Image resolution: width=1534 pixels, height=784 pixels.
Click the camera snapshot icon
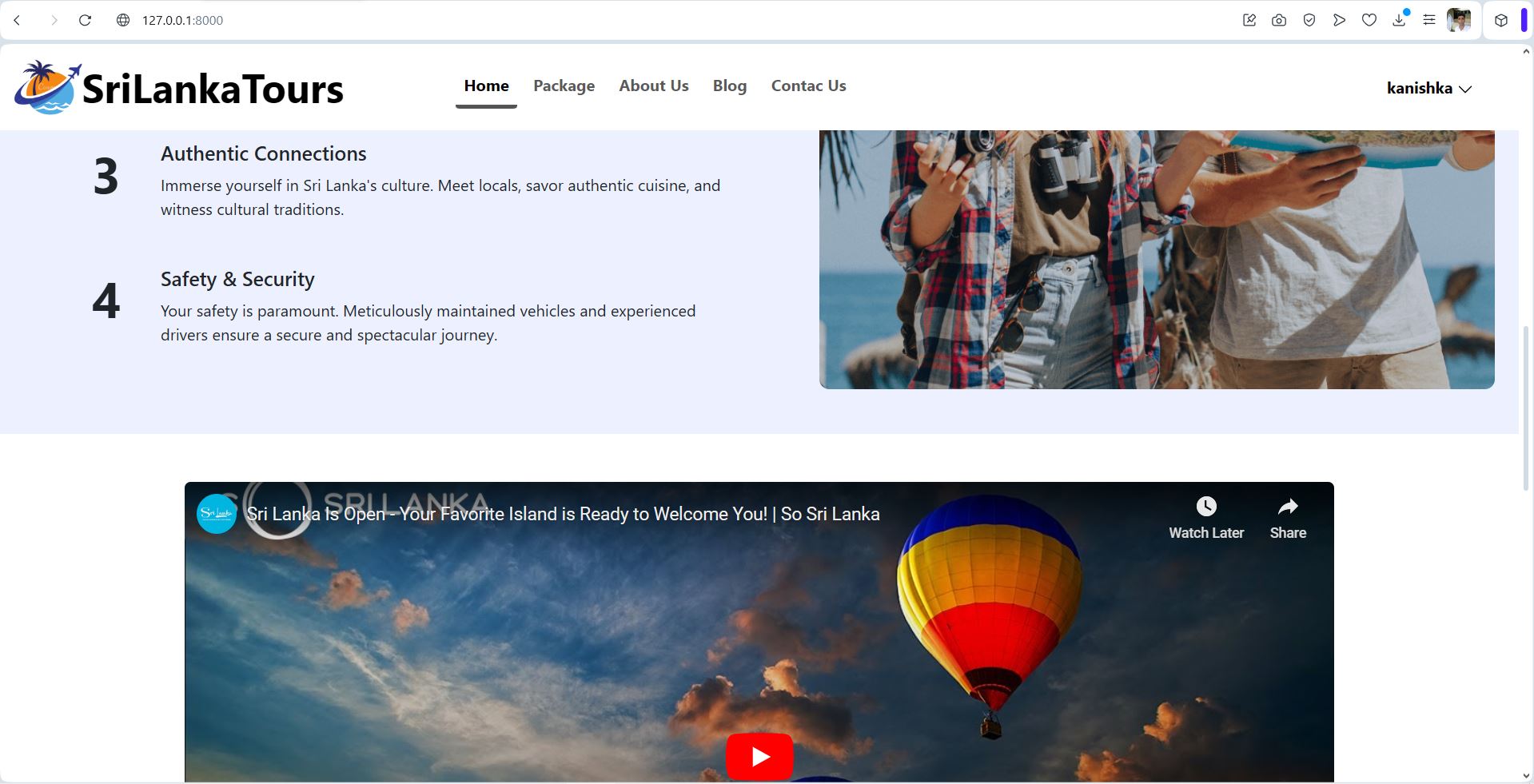(1279, 20)
